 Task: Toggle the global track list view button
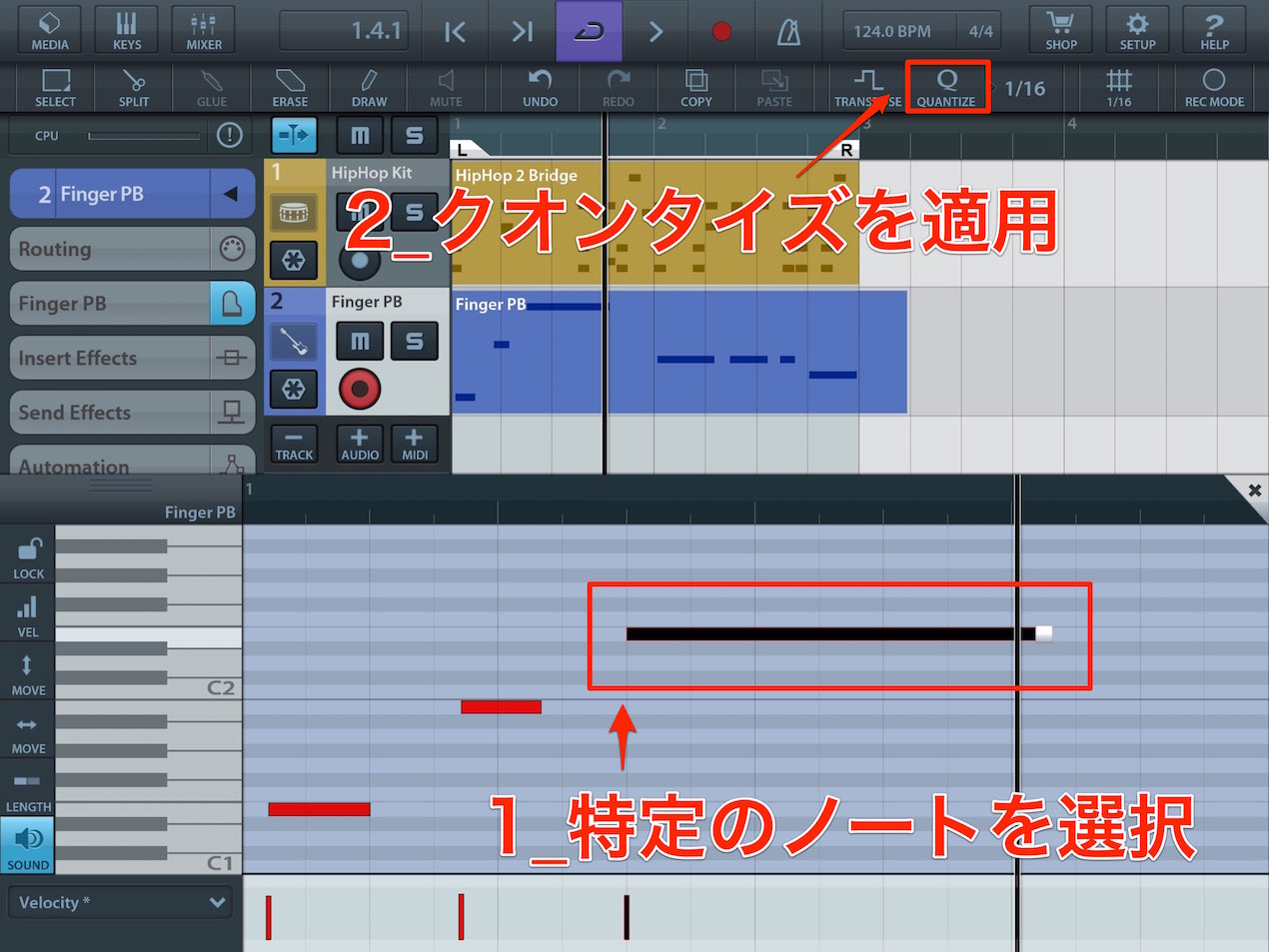click(294, 135)
